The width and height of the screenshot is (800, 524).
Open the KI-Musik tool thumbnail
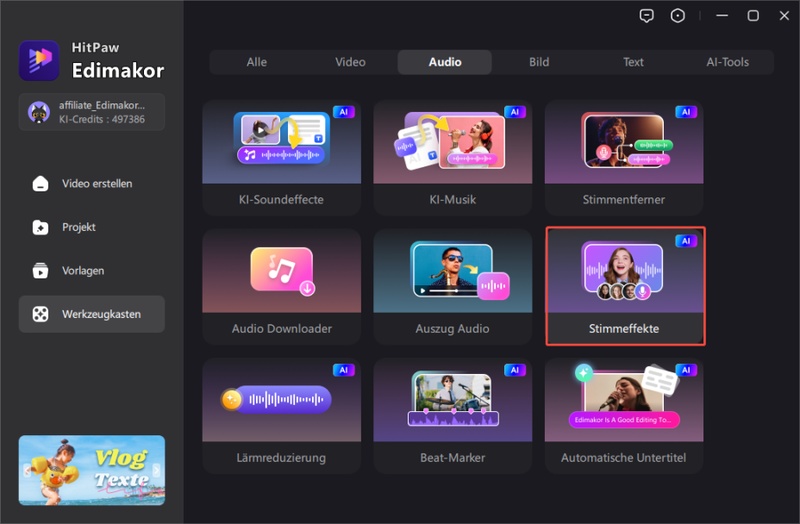[x=453, y=142]
